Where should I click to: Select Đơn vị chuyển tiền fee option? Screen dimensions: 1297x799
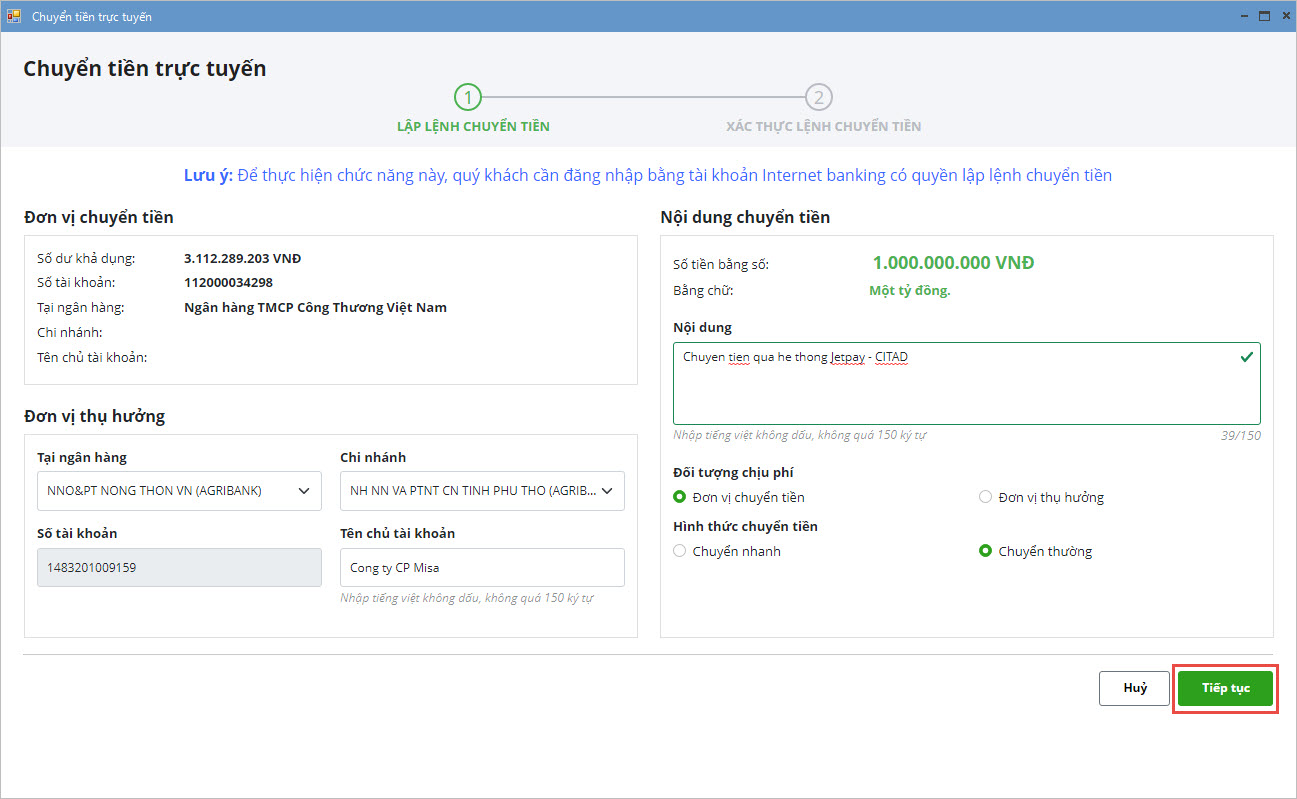(x=680, y=497)
